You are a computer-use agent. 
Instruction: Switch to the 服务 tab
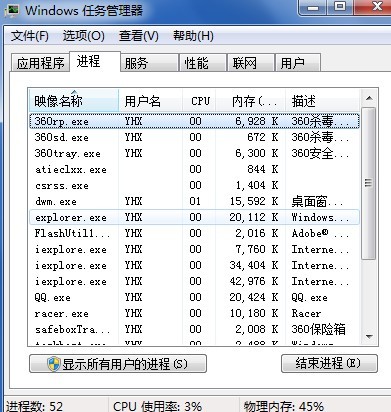tap(149, 63)
